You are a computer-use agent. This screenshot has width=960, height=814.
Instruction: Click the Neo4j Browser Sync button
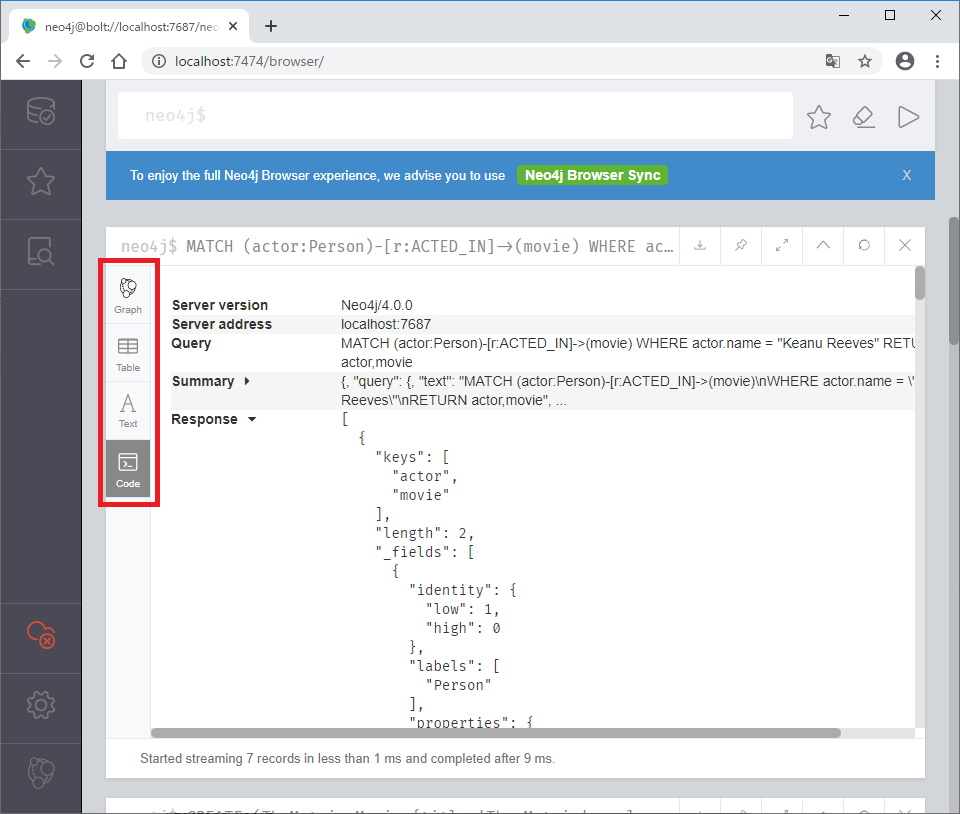tap(592, 175)
